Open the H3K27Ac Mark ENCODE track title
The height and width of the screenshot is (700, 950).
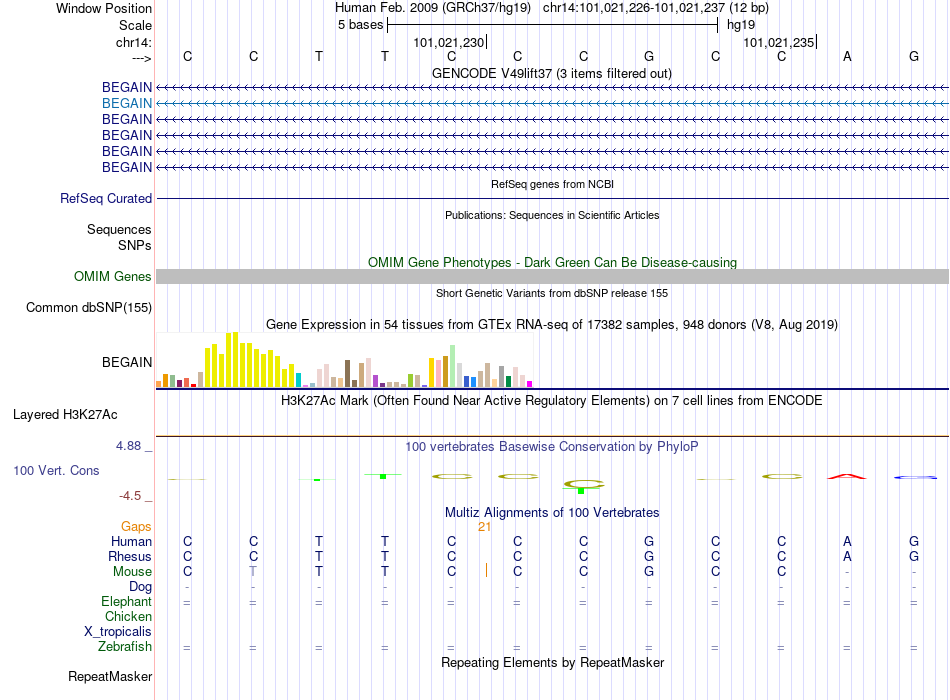coord(551,401)
